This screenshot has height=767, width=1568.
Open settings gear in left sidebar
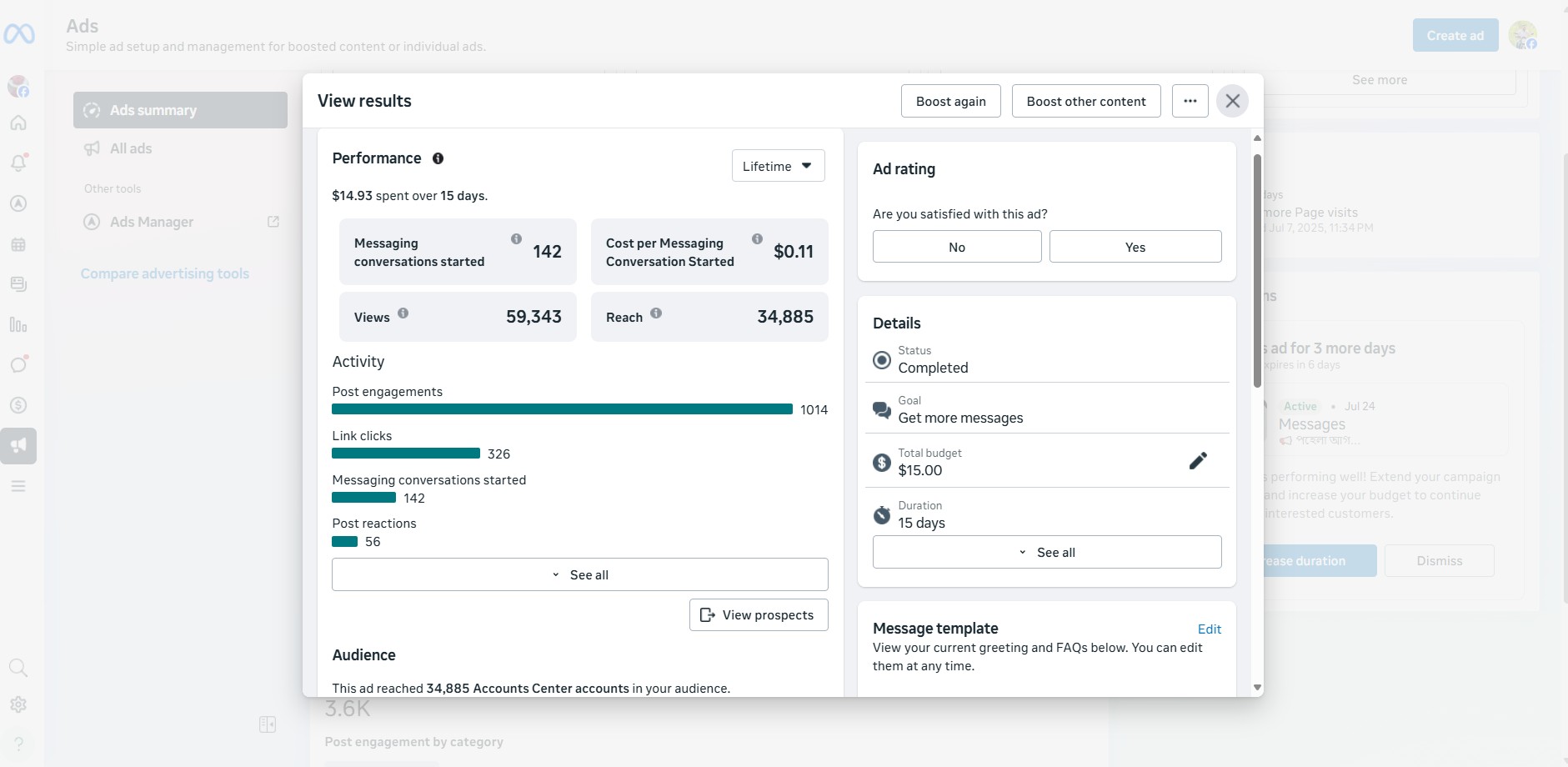click(18, 704)
